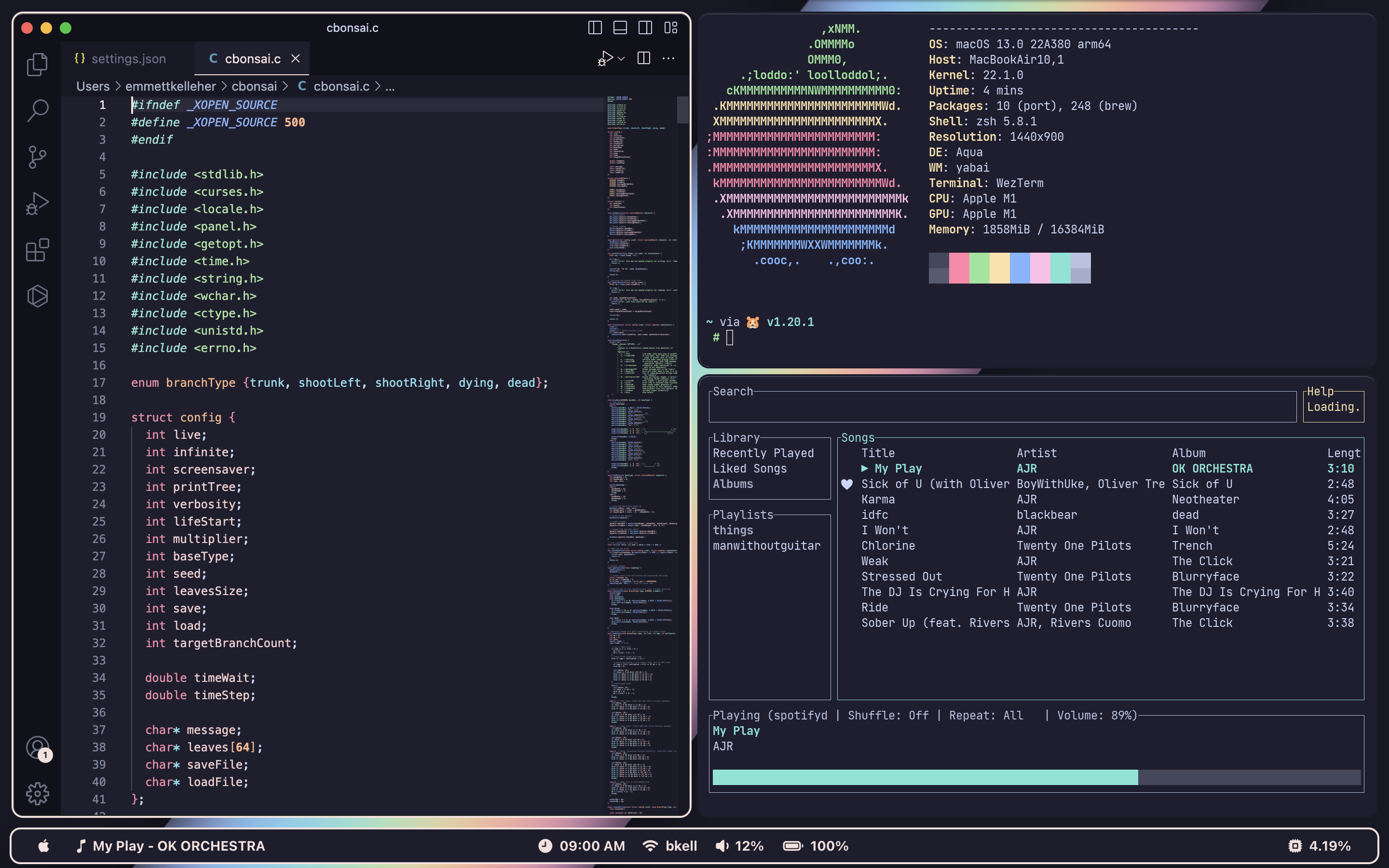1389x868 pixels.
Task: Expand the truncated breadcrumb ellipsis
Action: pos(390,86)
